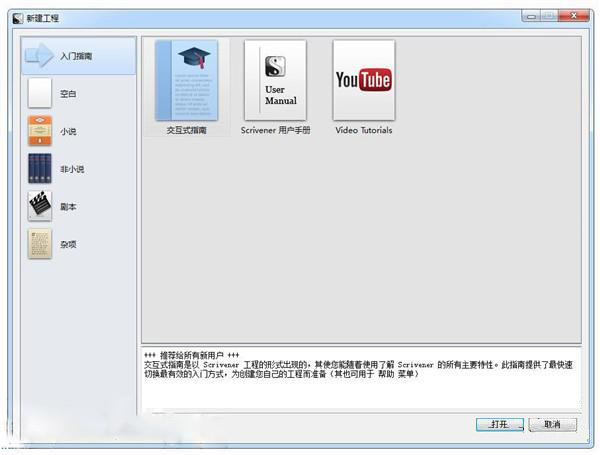
Task: Click the 小说 category label
Action: click(x=68, y=131)
